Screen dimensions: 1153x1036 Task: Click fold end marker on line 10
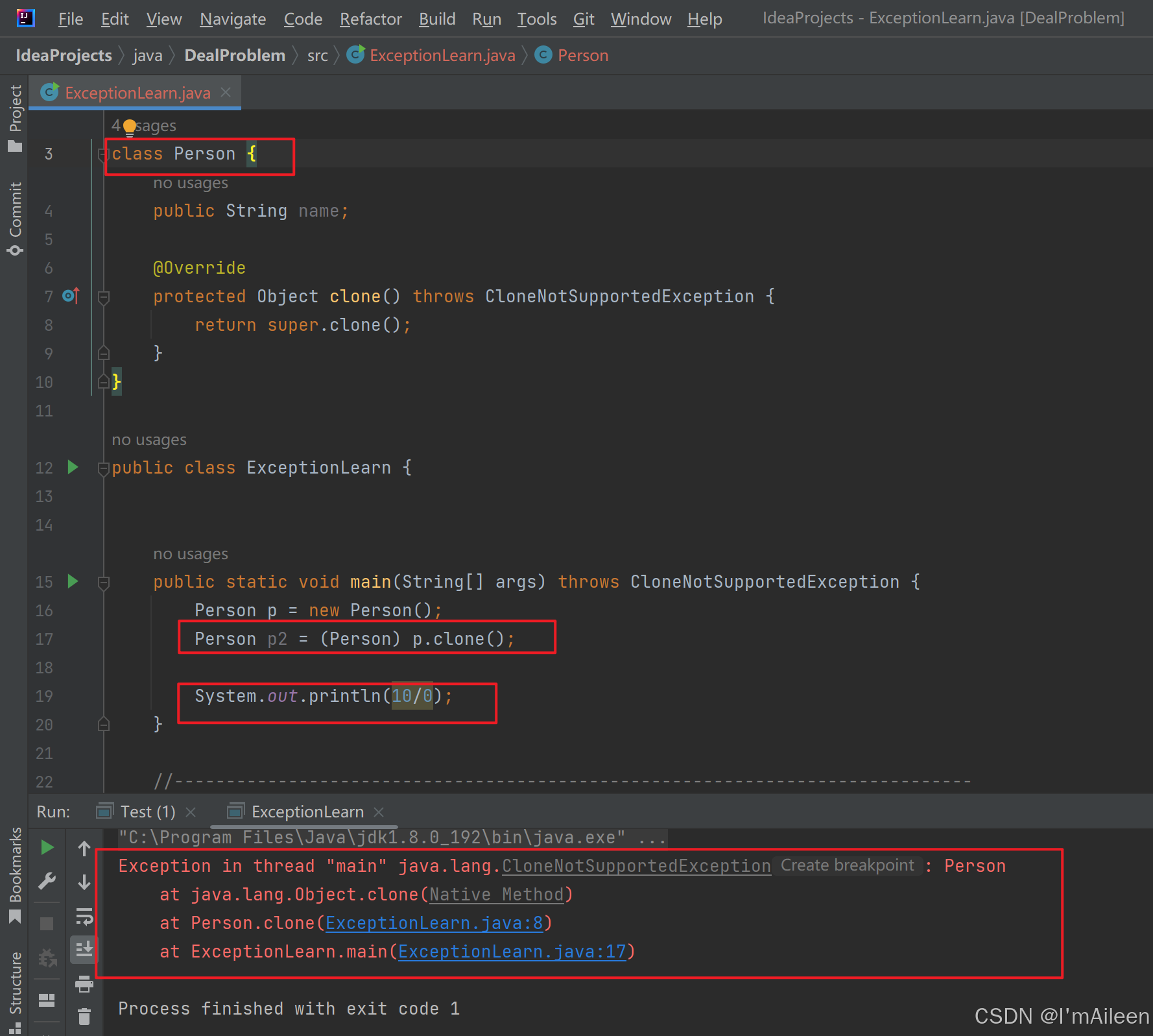(x=103, y=381)
